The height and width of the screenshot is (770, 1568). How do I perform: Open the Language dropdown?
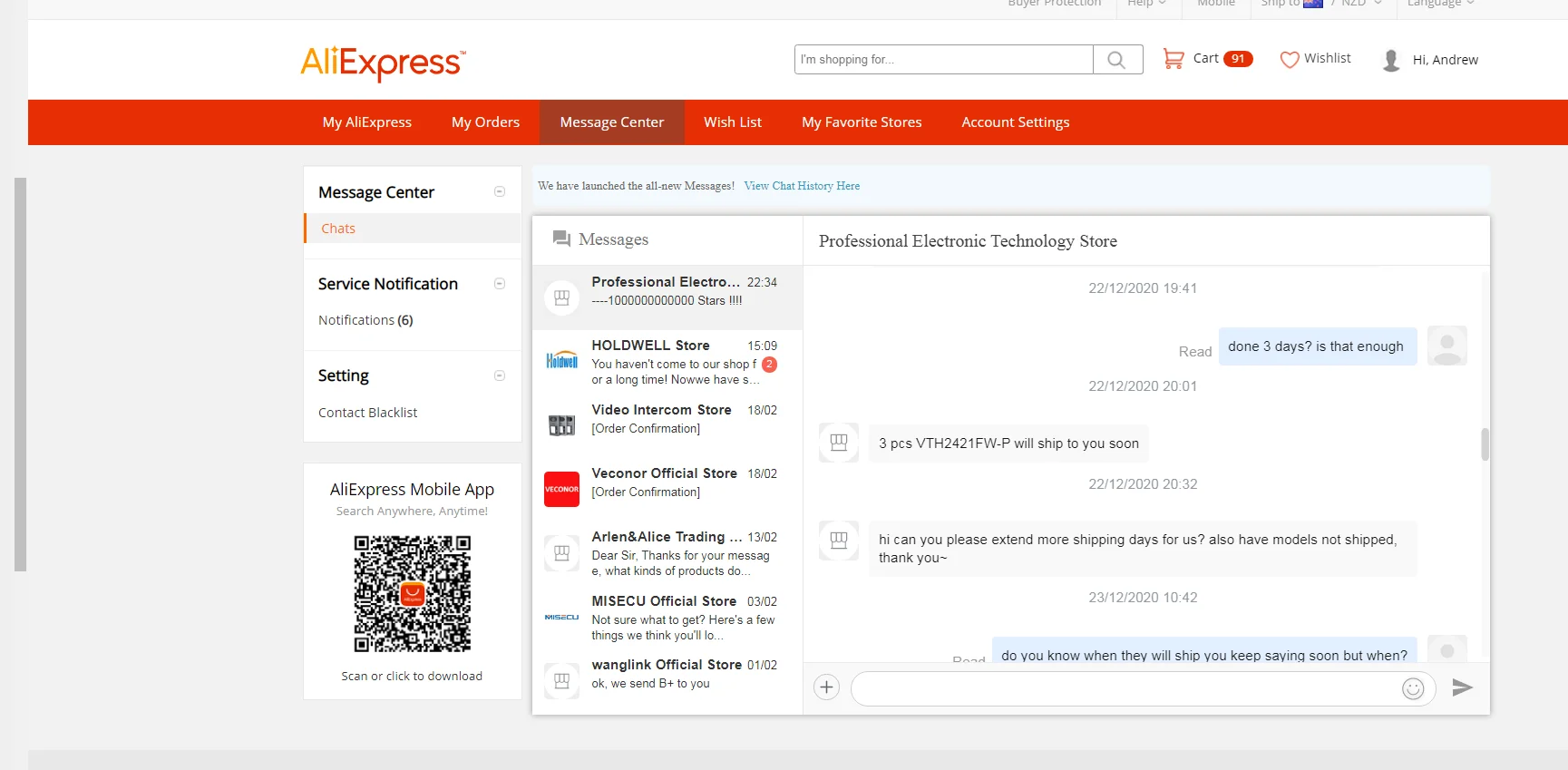(x=1441, y=4)
